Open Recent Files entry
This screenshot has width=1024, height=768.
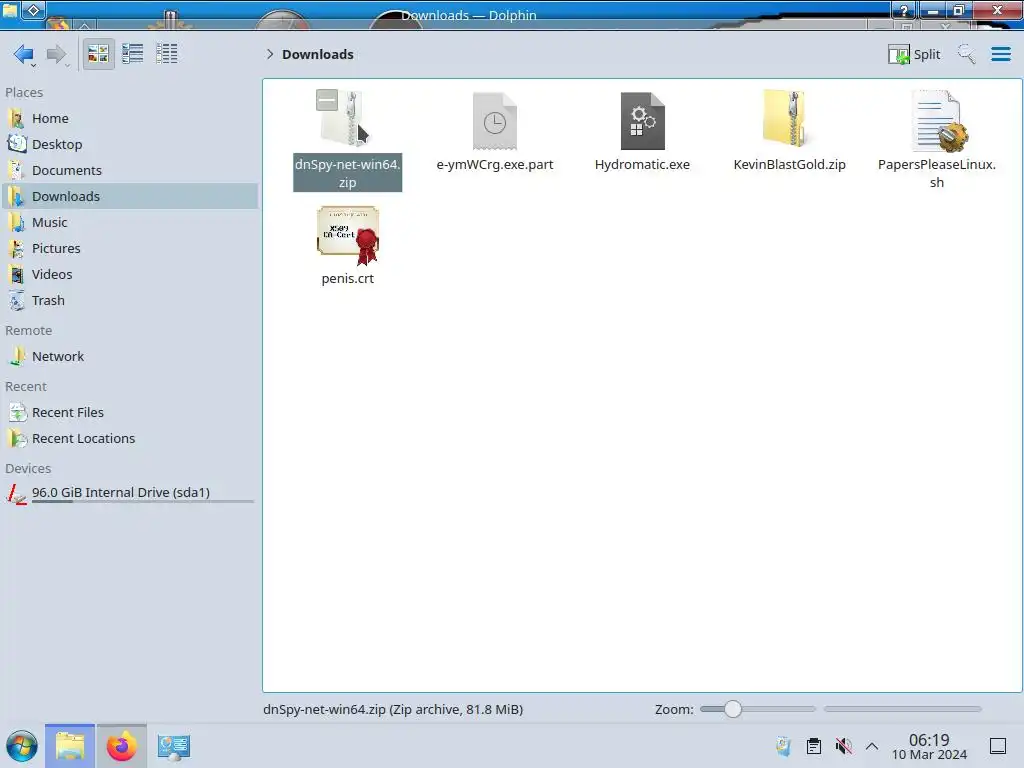point(131,413)
